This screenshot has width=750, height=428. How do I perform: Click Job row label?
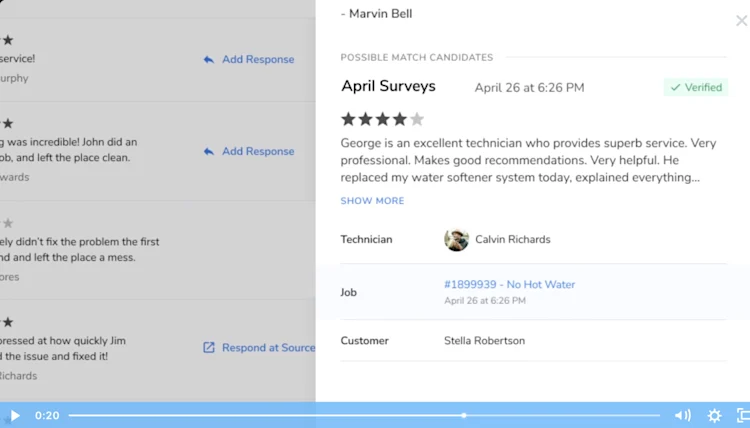point(349,292)
